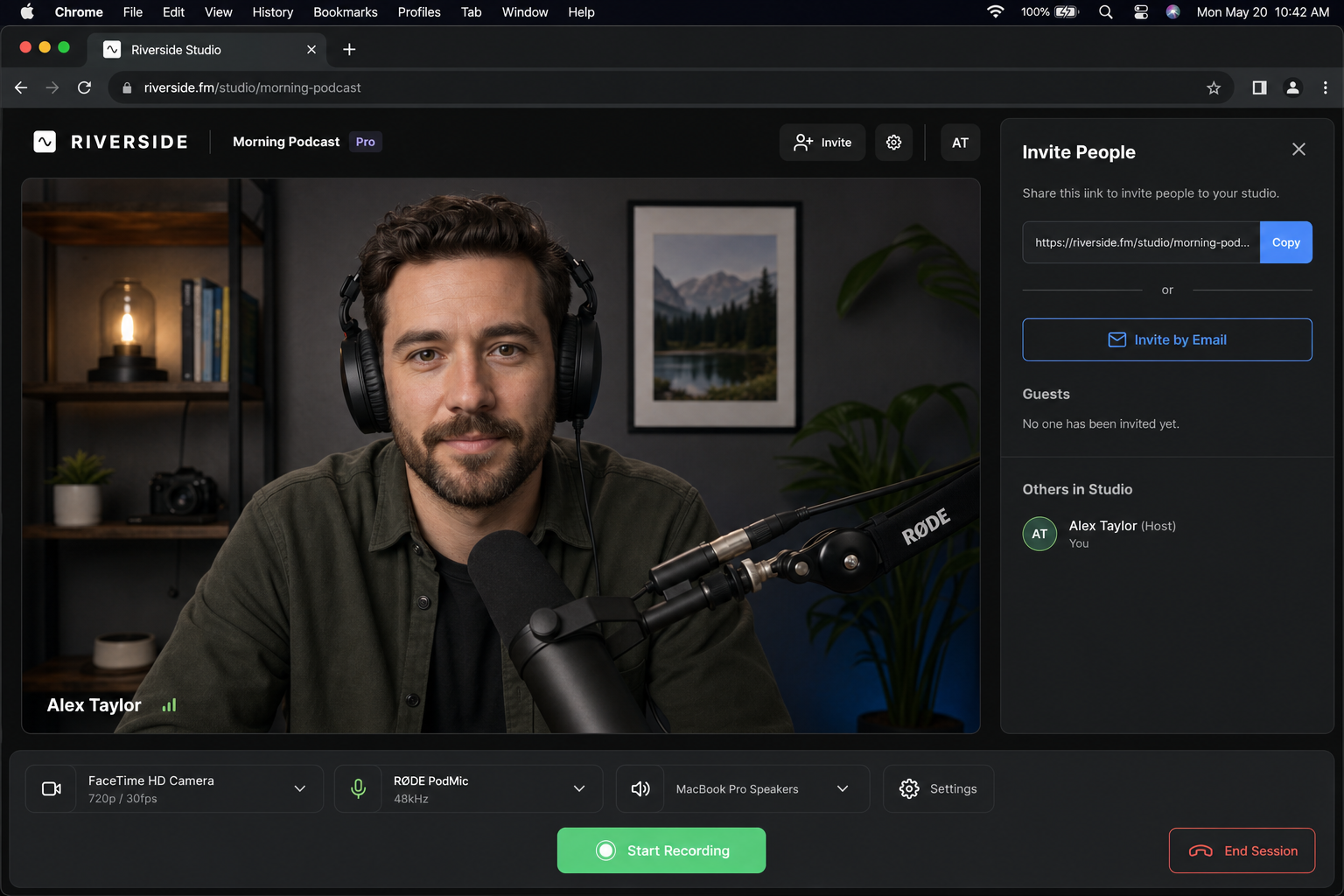Click the Others in Studio heading
The width and height of the screenshot is (1344, 896).
coord(1077,489)
